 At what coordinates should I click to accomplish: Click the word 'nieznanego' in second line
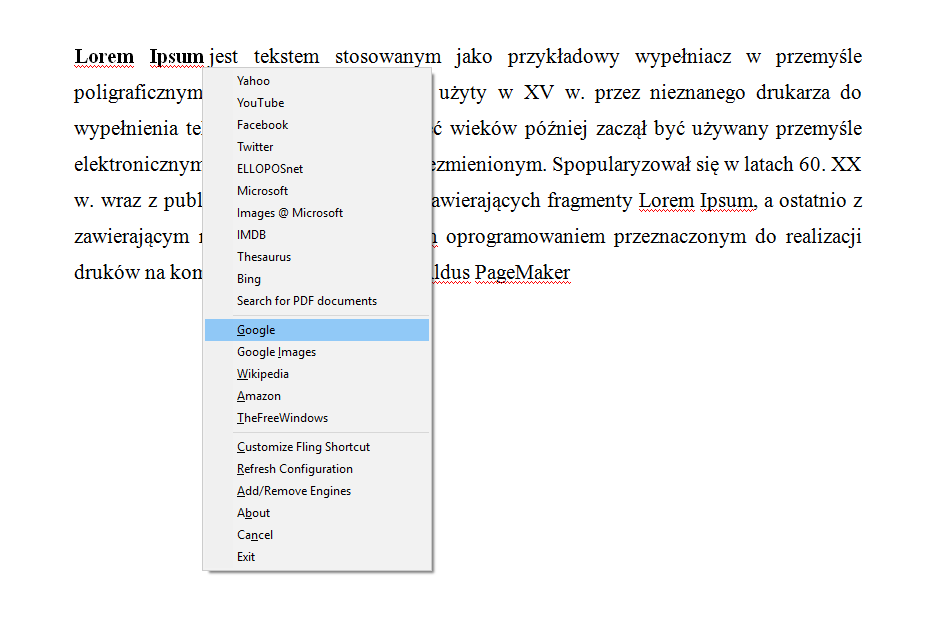697,93
